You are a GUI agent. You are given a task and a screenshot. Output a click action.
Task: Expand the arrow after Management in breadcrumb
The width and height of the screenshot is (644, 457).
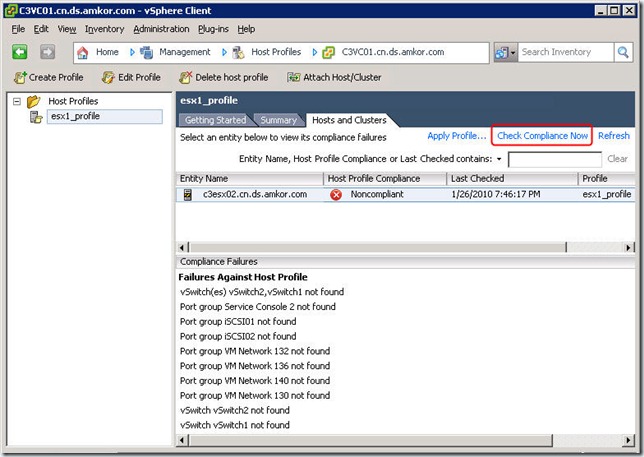[224, 52]
